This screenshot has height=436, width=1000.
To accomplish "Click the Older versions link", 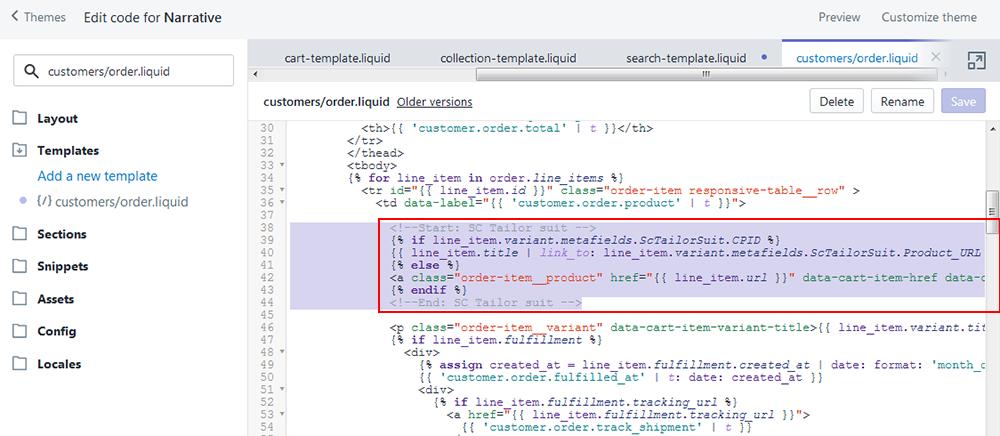I will [434, 102].
